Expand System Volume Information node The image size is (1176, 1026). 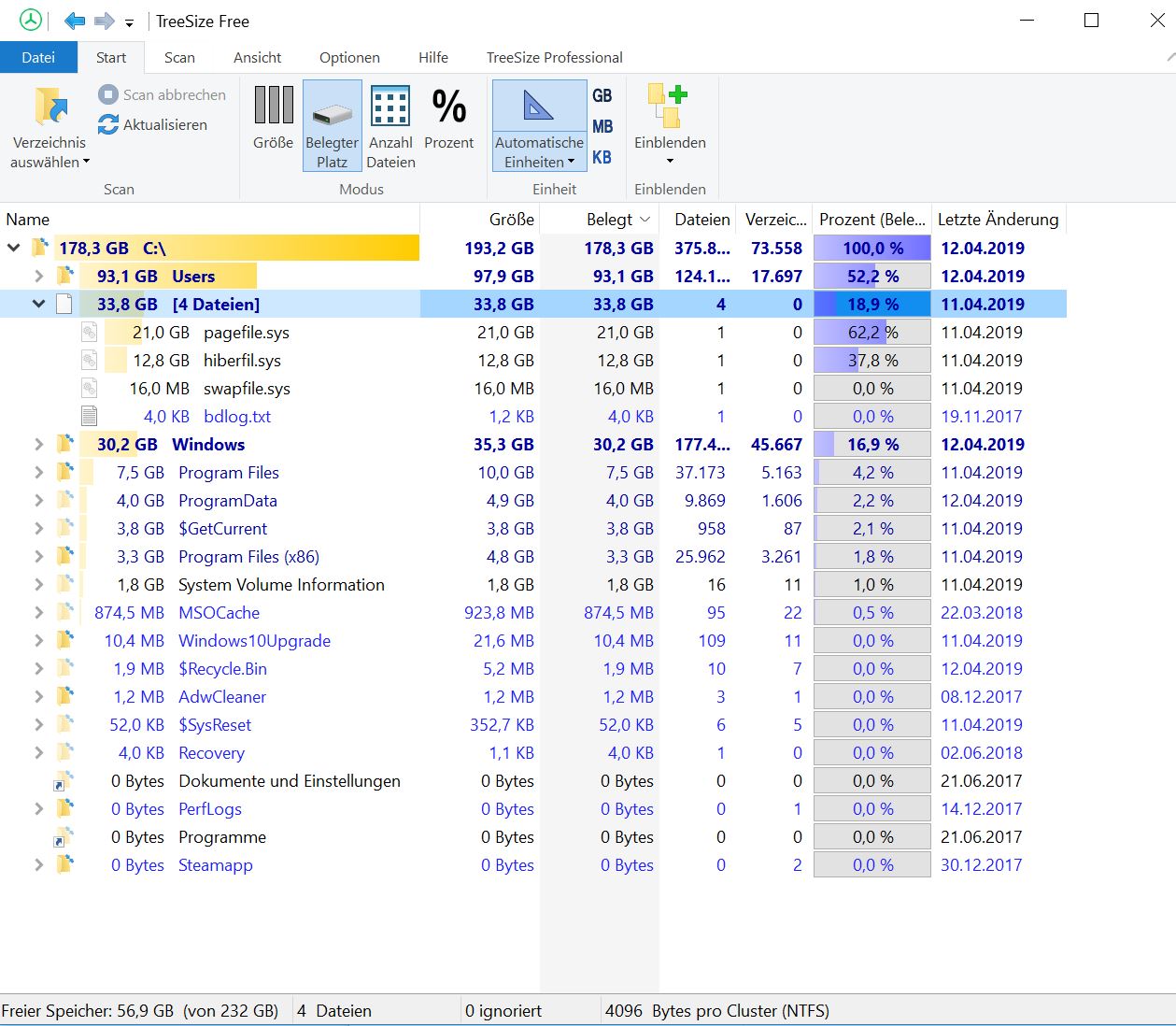38,584
